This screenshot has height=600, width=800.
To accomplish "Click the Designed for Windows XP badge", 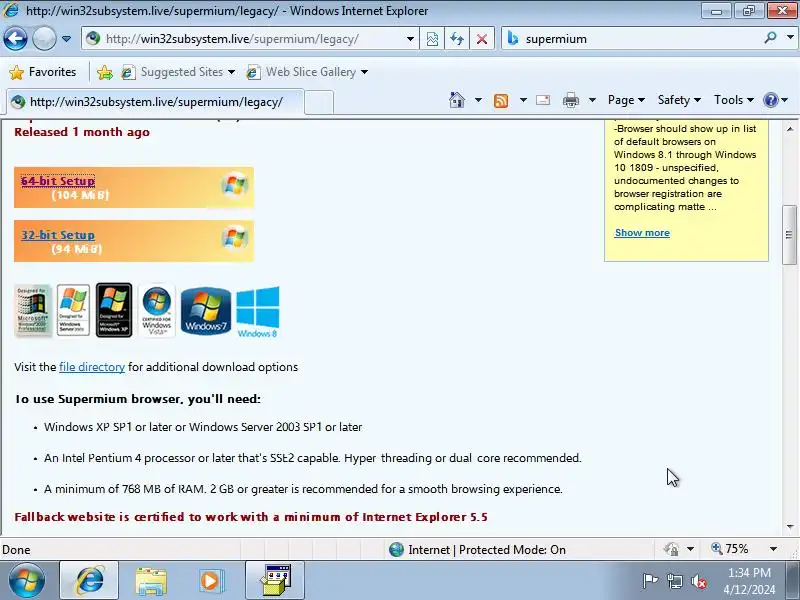I will [114, 310].
